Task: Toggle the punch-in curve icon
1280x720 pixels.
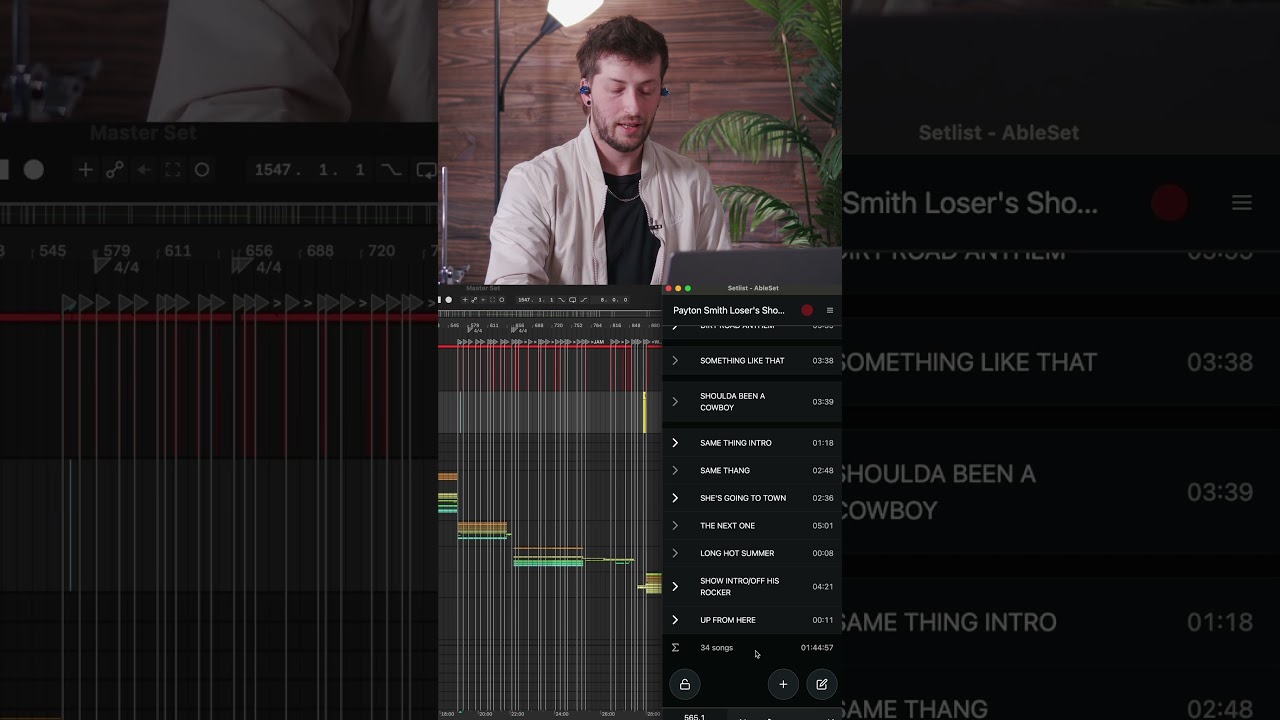Action: coord(562,300)
